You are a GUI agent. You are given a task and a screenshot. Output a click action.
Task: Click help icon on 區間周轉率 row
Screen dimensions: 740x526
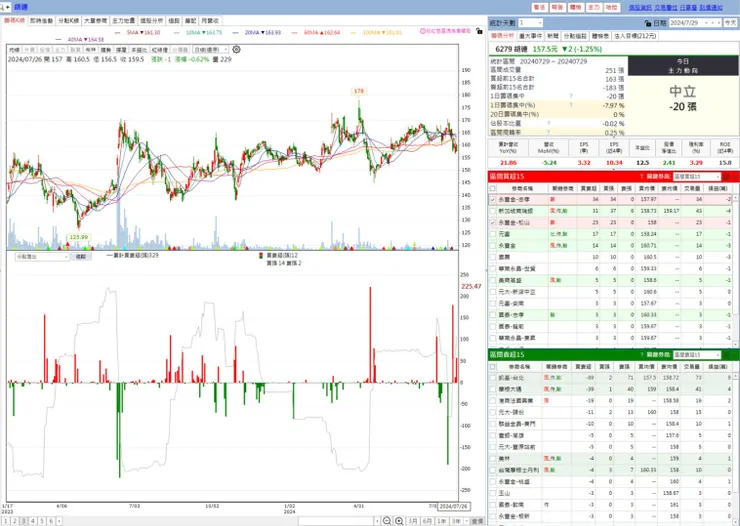pyautogui.click(x=548, y=132)
